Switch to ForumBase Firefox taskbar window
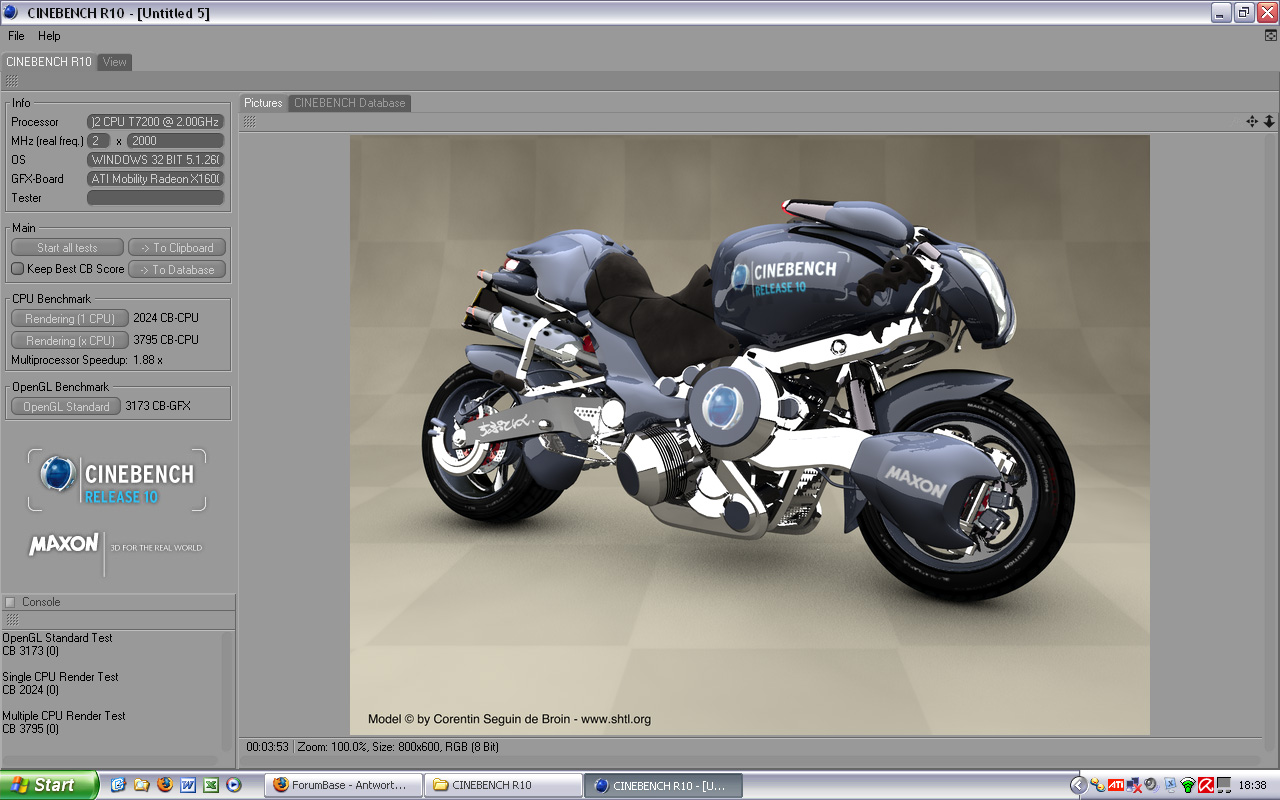Screen dimensions: 1280x800 (343, 785)
